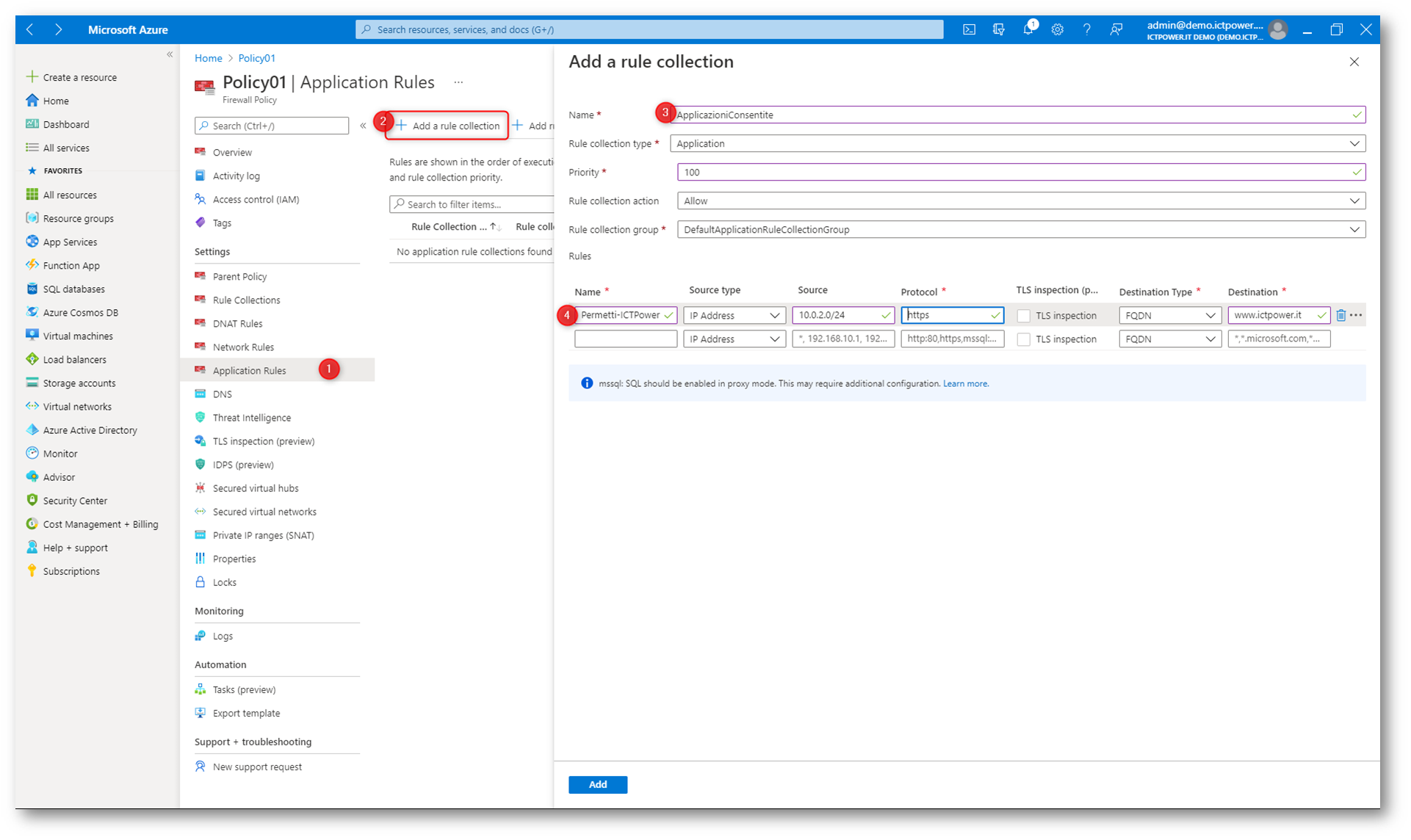
Task: Click Destination field www.ictpower.it
Action: point(1279,316)
